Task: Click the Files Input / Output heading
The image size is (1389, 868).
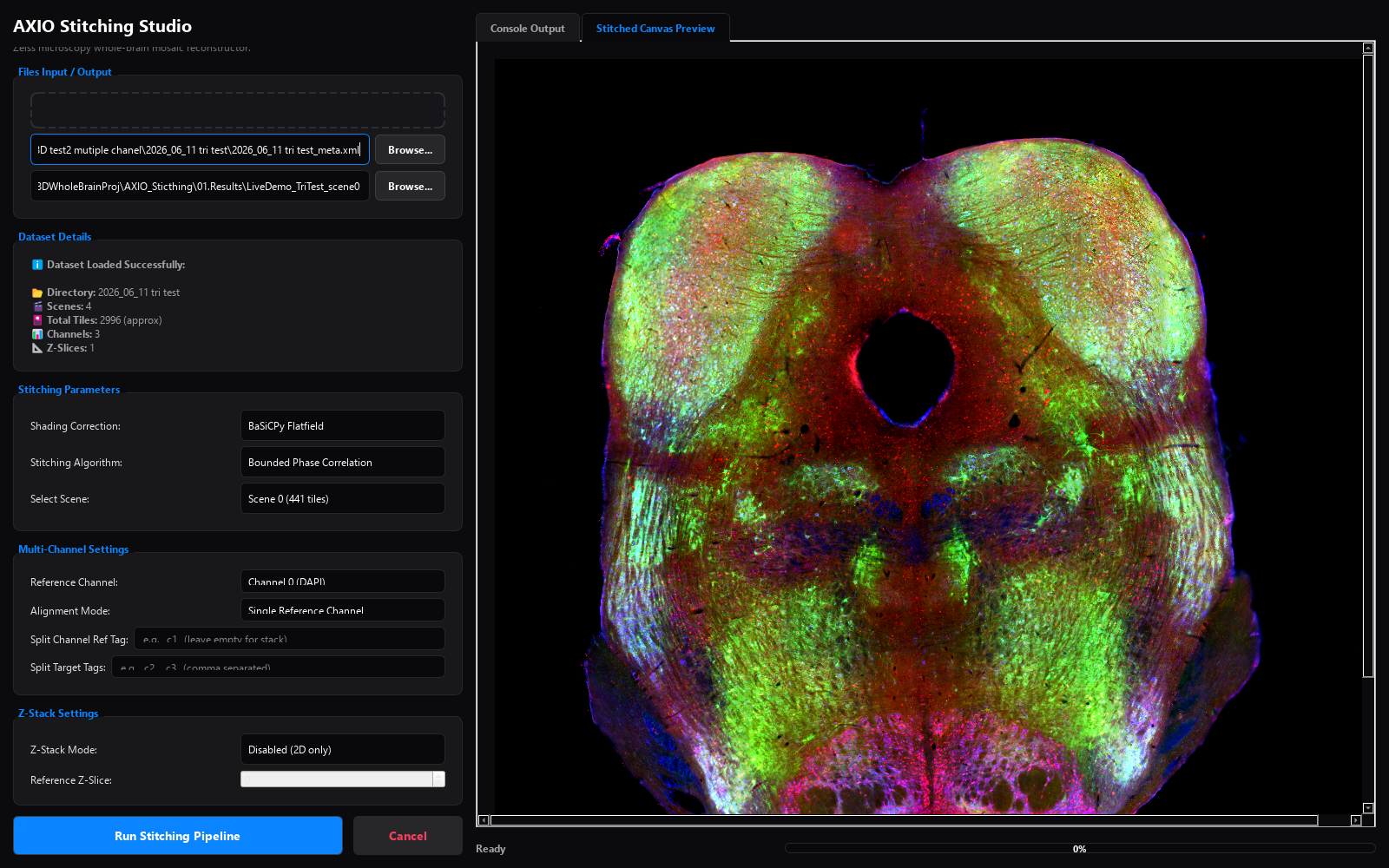Action: pos(65,72)
